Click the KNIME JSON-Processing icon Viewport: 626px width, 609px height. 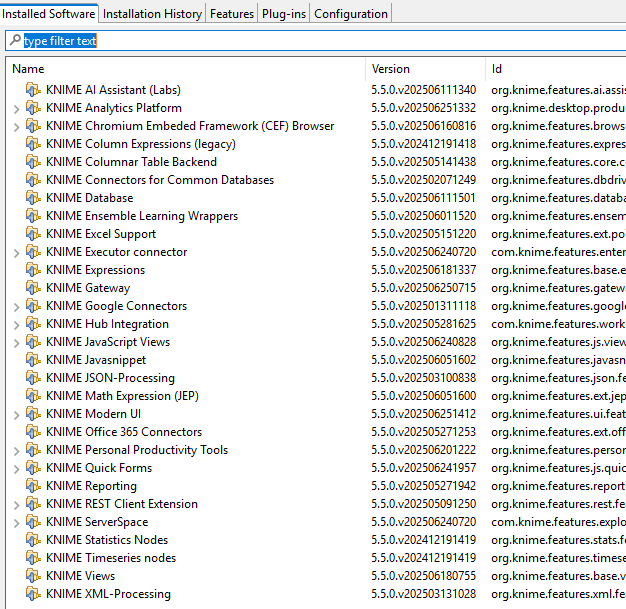(33, 377)
